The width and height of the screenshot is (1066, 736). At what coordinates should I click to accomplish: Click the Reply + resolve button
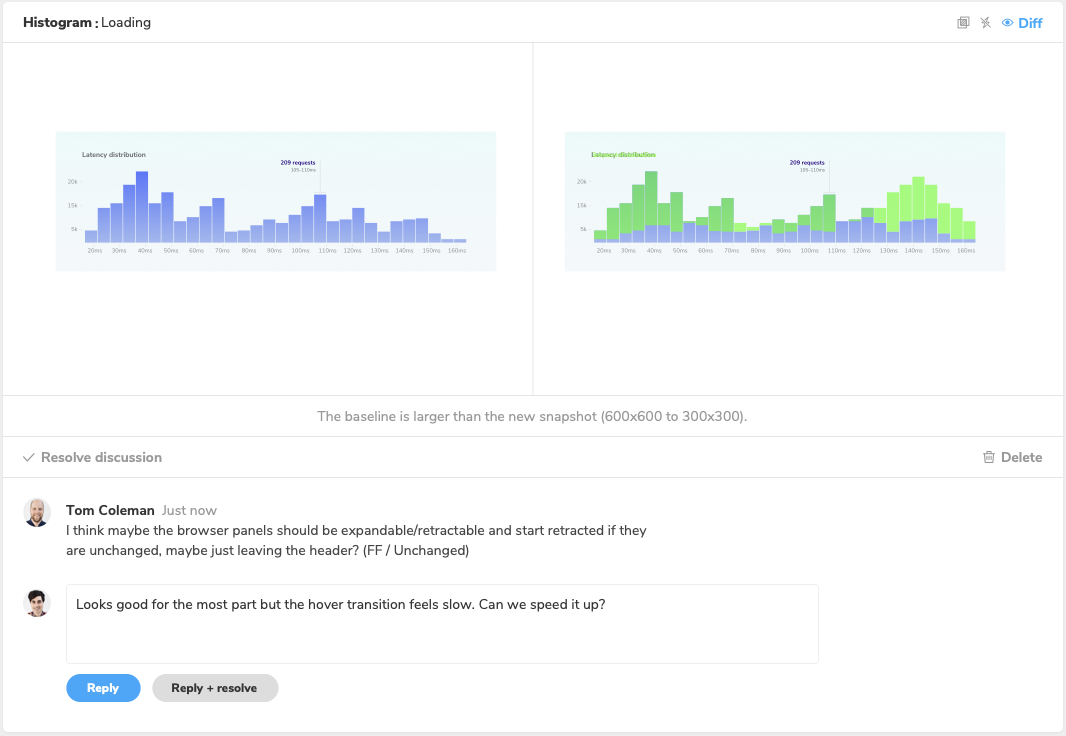215,688
